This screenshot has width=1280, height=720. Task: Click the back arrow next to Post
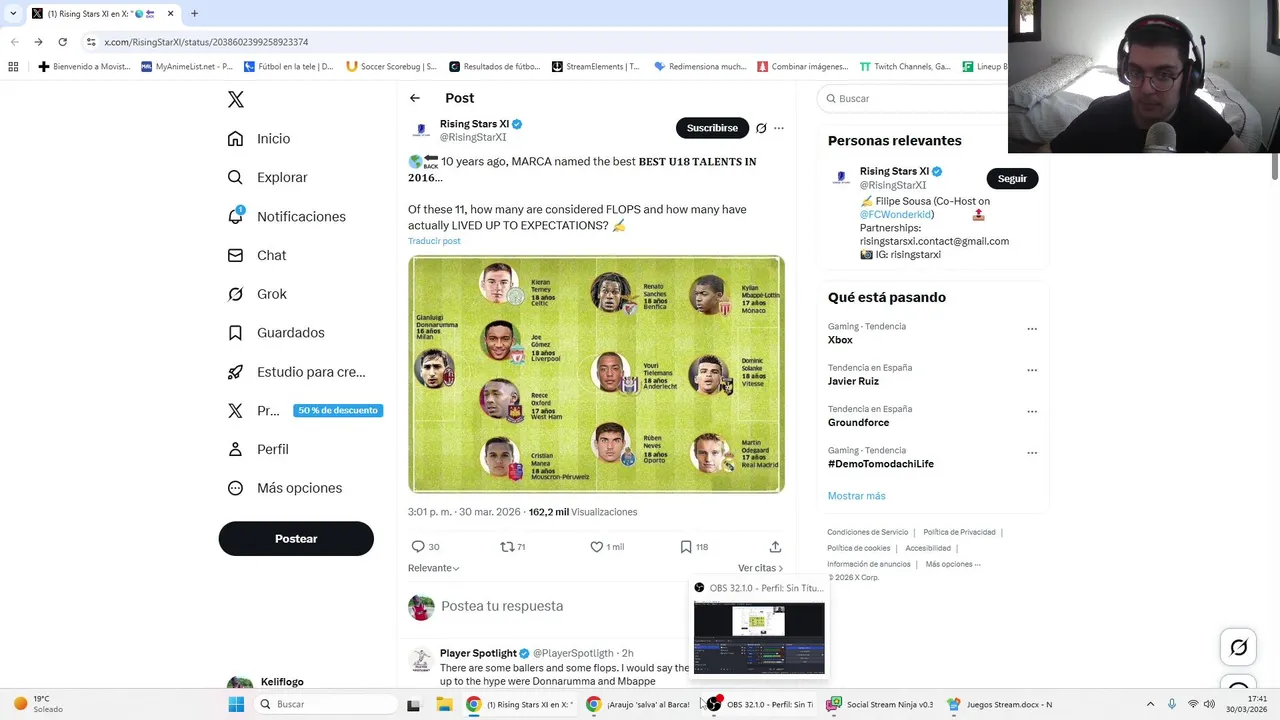pyautogui.click(x=415, y=98)
